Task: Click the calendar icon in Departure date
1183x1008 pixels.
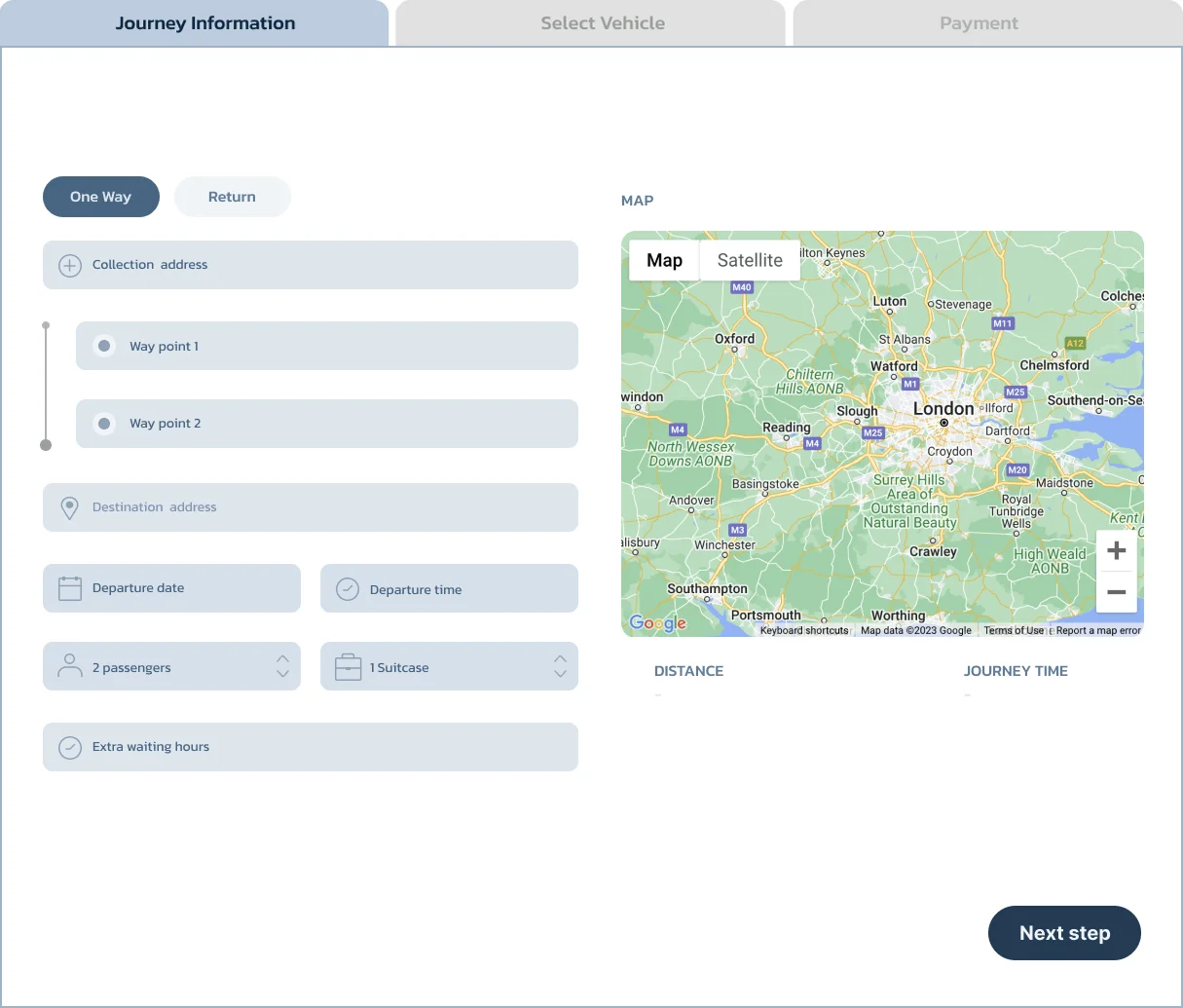Action: tap(70, 588)
